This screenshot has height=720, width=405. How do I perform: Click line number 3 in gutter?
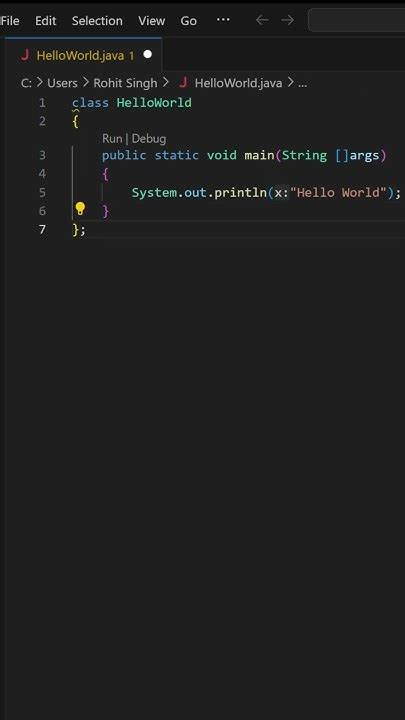(x=42, y=155)
